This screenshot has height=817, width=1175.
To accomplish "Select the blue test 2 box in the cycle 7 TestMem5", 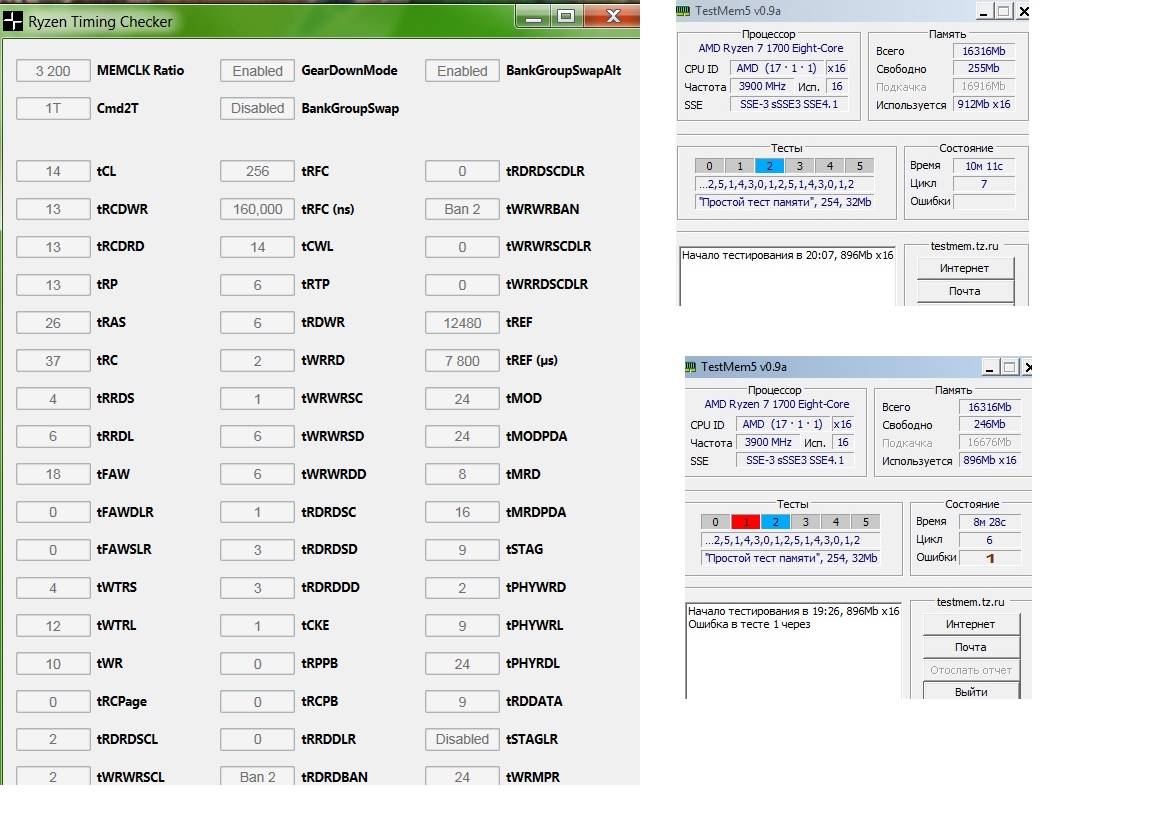I will (770, 166).
